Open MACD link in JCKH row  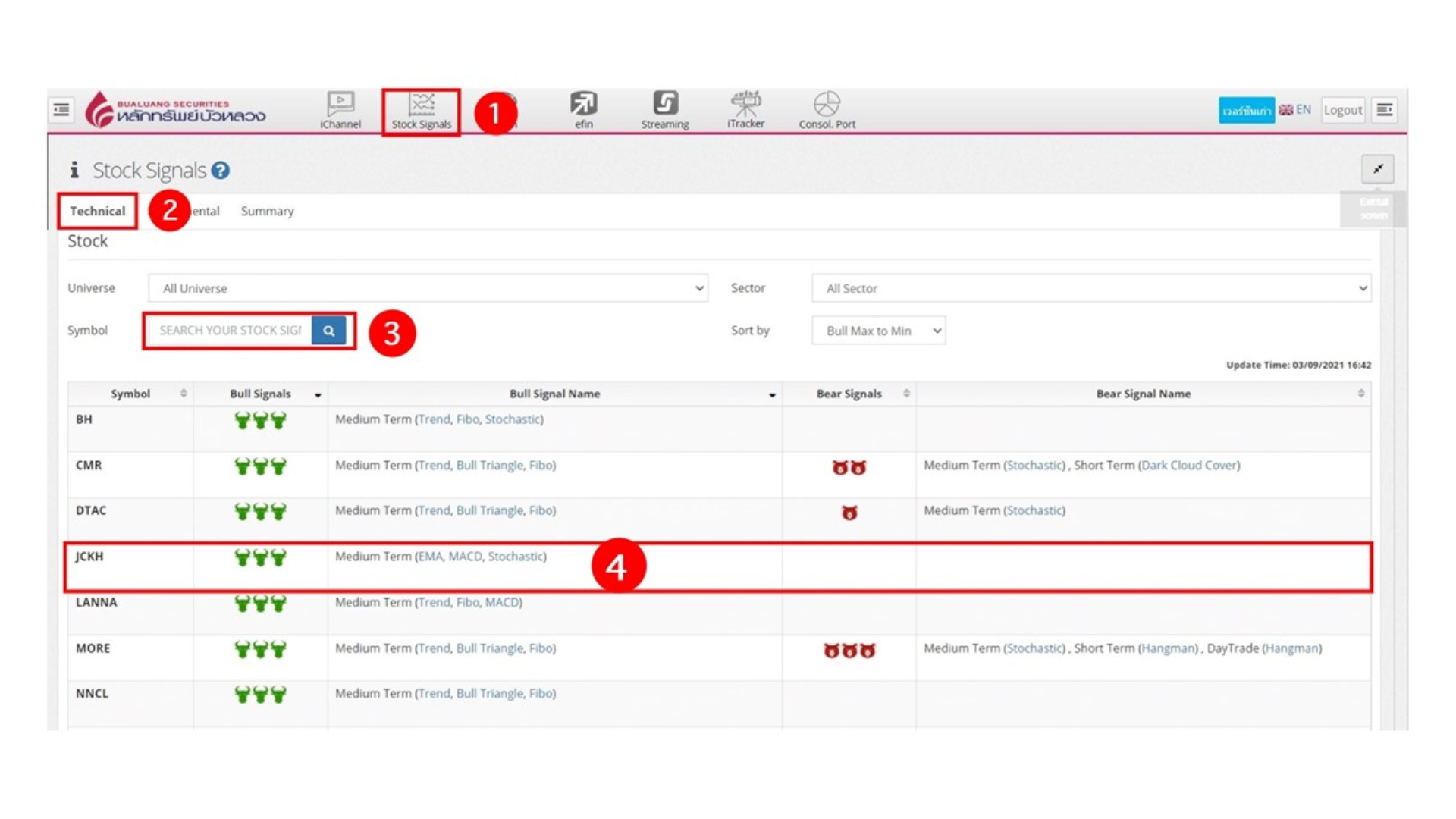[465, 557]
